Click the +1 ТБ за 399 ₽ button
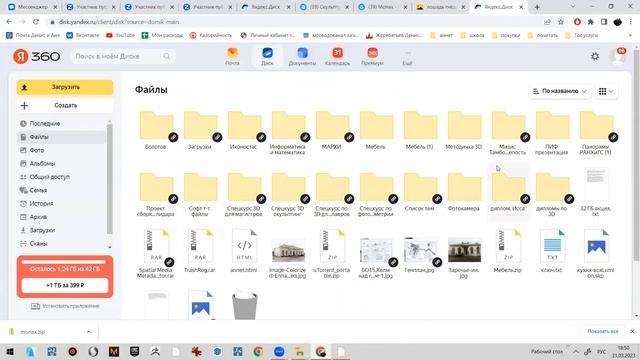This screenshot has height=360, width=640. (x=65, y=285)
